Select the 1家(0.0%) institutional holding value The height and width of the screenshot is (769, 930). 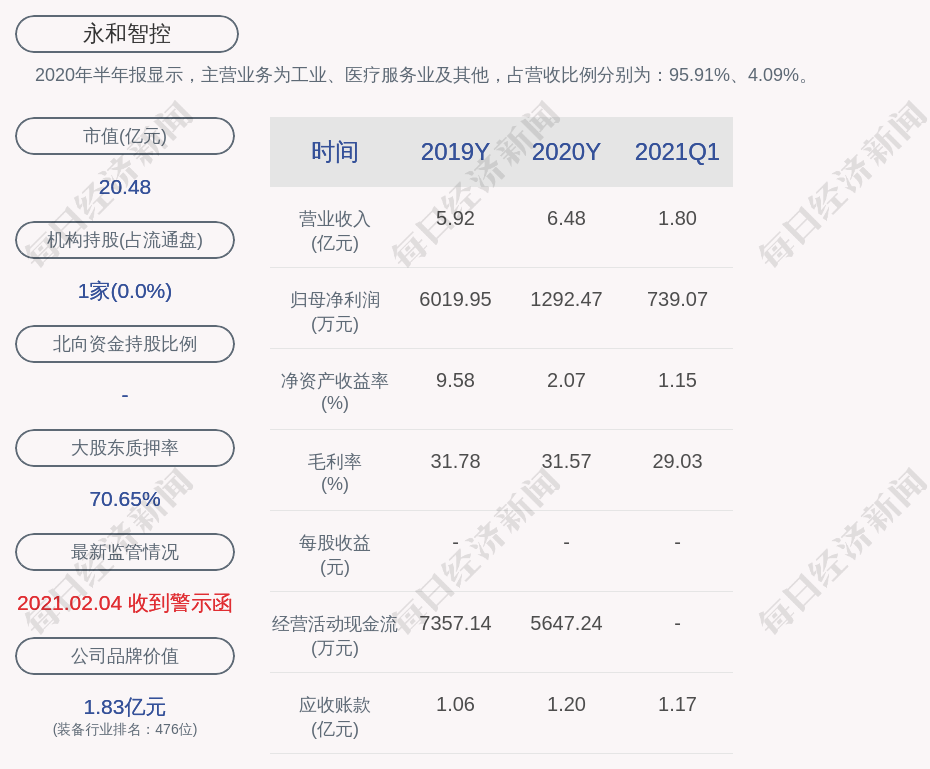click(125, 291)
